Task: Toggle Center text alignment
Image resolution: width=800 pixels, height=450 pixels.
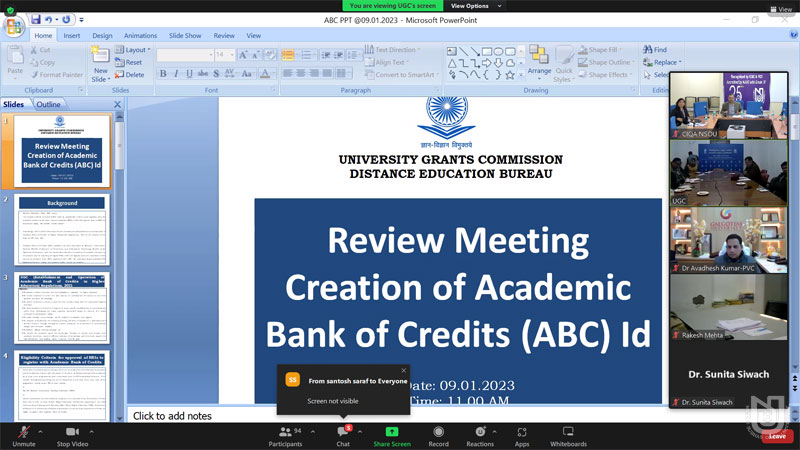Action: pyautogui.click(x=301, y=73)
